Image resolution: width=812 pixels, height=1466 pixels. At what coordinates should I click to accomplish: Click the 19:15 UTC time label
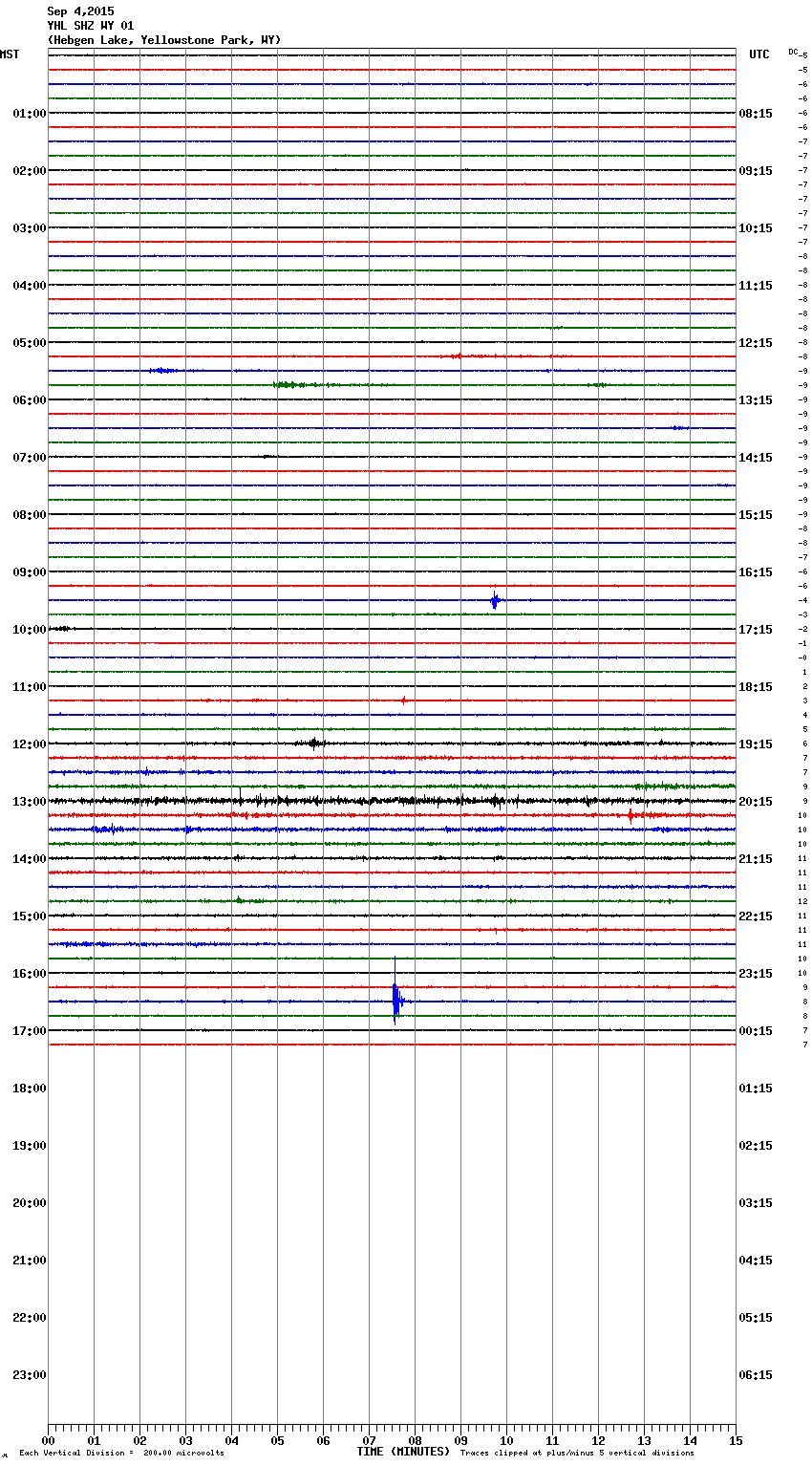coord(756,744)
